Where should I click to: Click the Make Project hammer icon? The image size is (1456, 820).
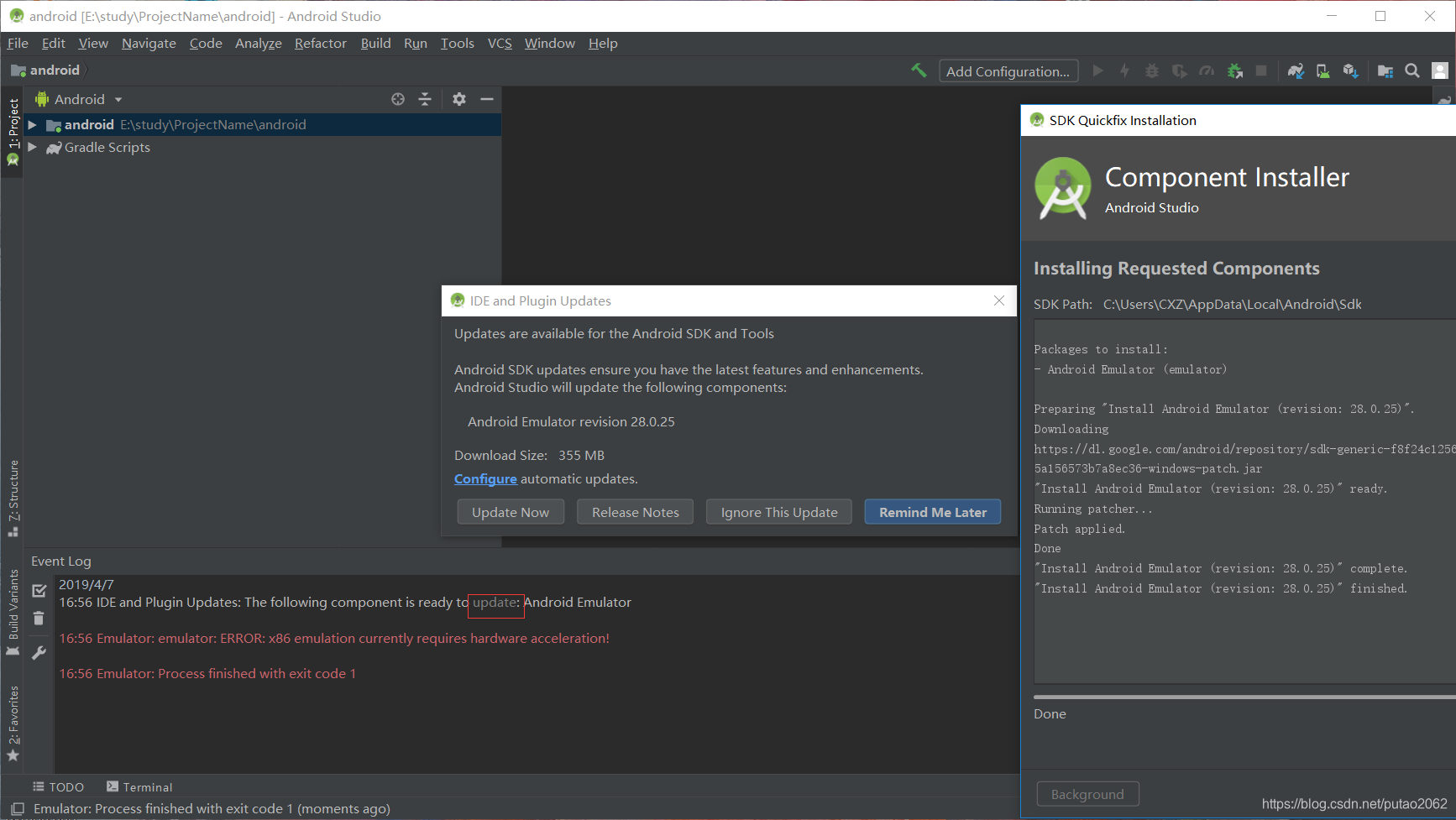pos(919,71)
